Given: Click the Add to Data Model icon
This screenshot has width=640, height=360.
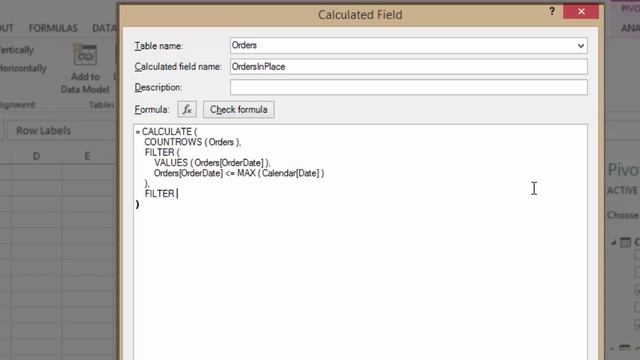Looking at the screenshot, I should [85, 54].
